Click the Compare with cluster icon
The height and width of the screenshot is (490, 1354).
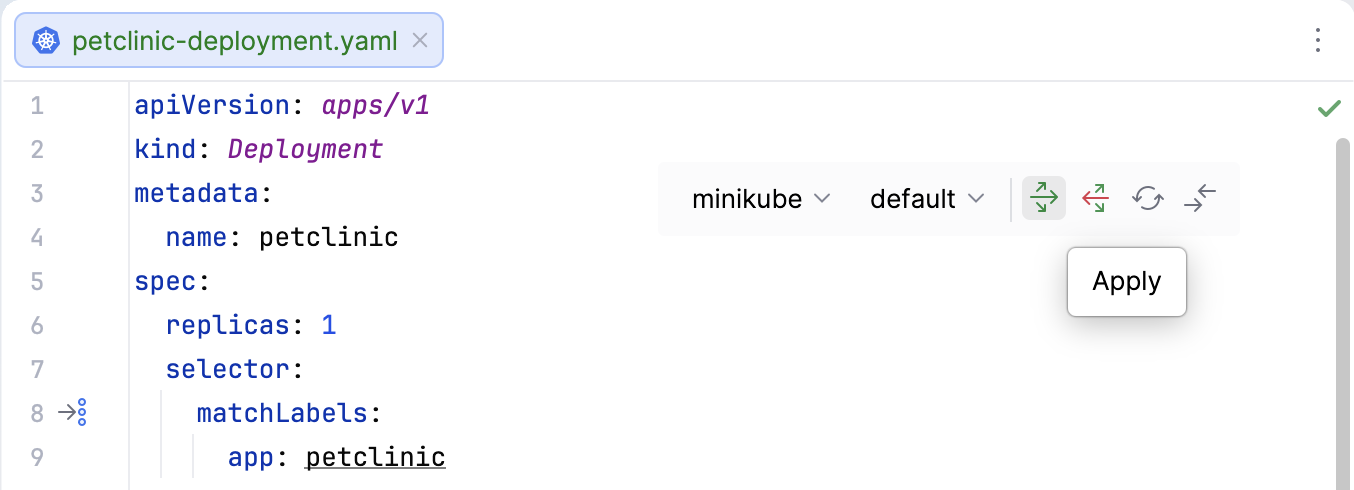(x=1200, y=198)
